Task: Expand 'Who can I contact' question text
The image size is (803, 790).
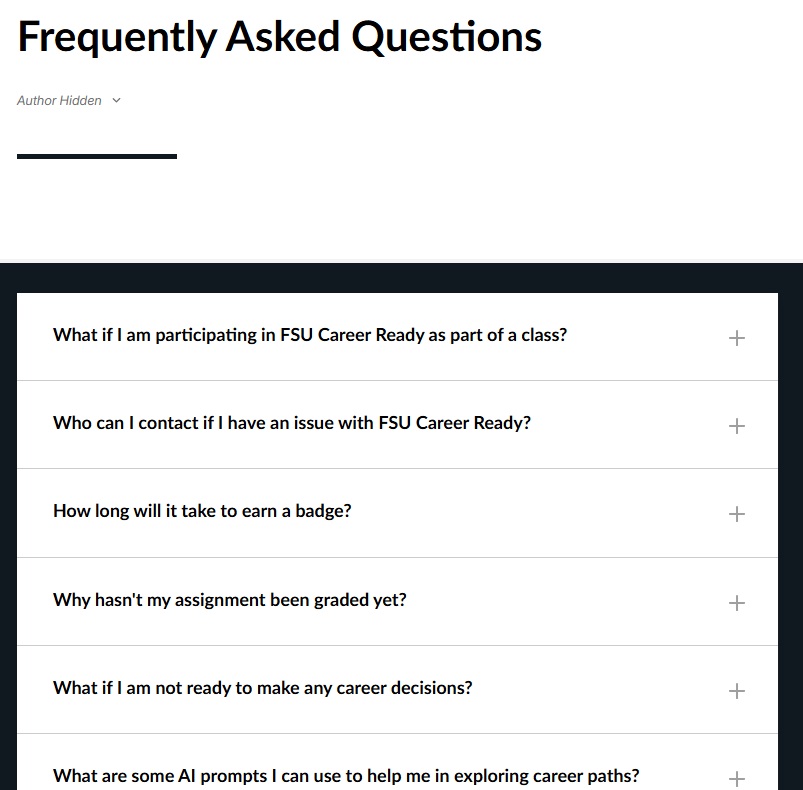Action: (x=291, y=423)
